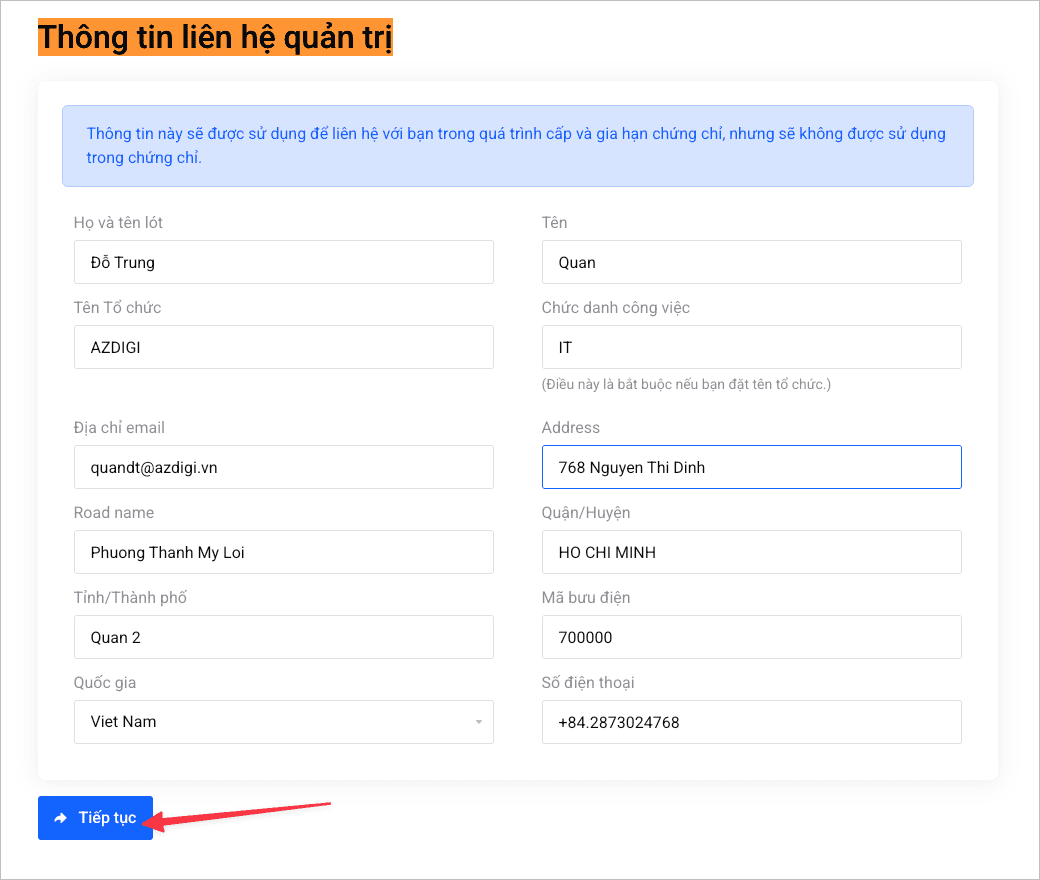
Task: Select the Tỉnh/Thành phố field
Action: [x=283, y=637]
